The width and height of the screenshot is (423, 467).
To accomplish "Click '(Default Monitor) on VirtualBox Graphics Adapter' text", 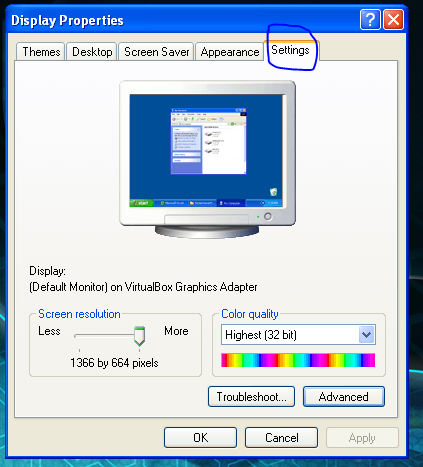I will click(143, 287).
